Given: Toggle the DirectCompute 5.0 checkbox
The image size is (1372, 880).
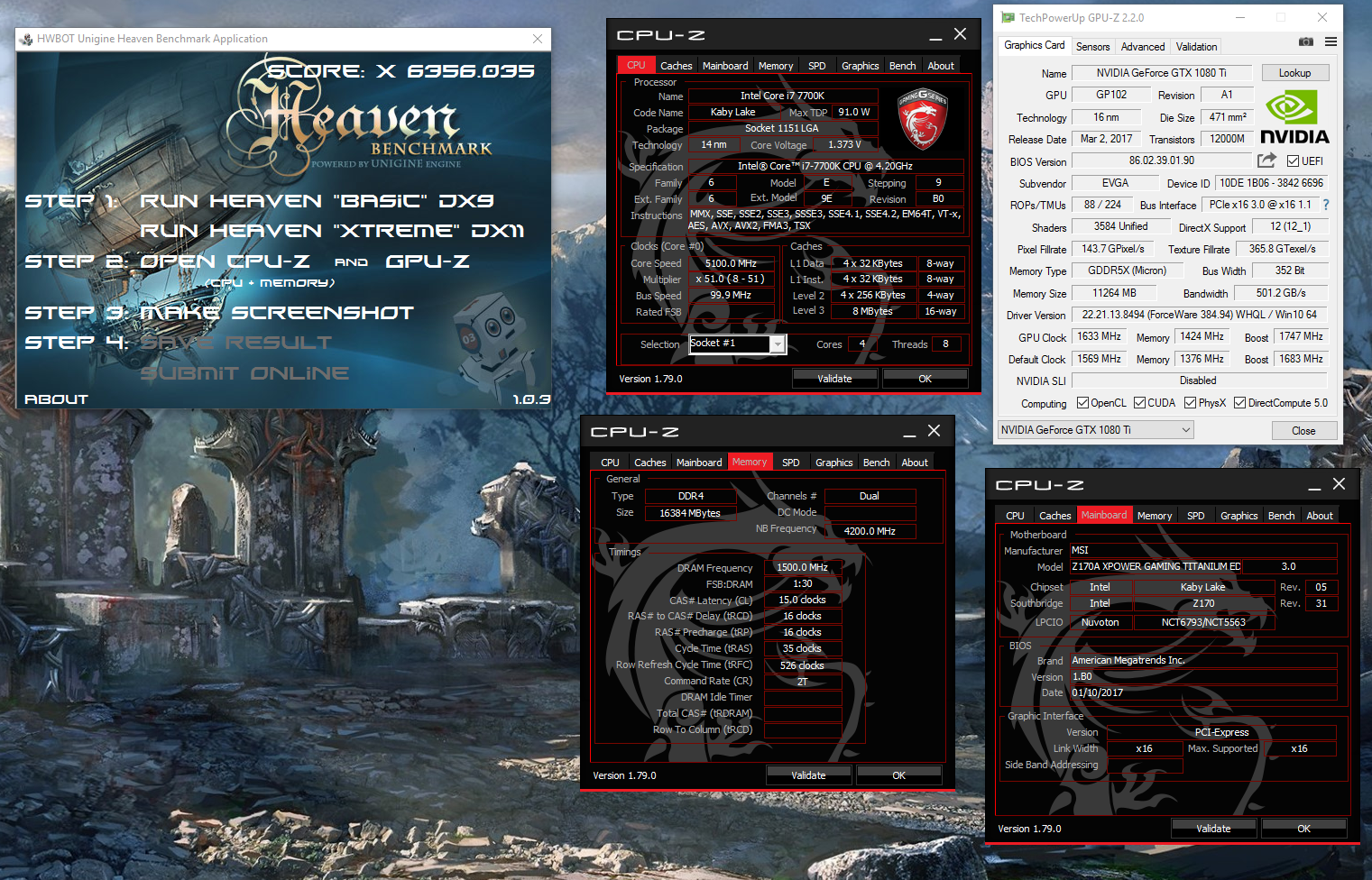Looking at the screenshot, I should click(1240, 403).
